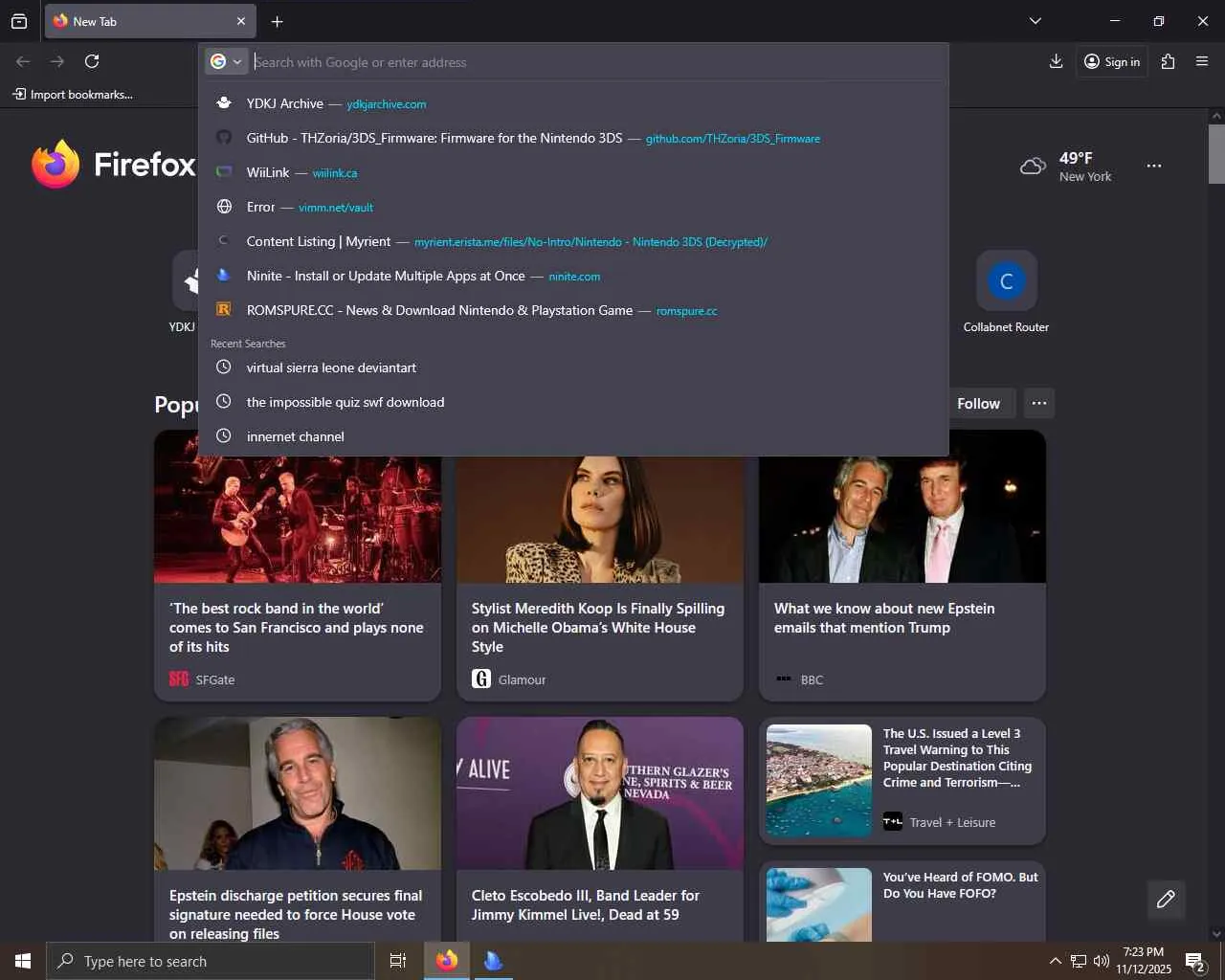Open the Level 3 Travel Warning article
Viewport: 1225px width, 980px height.
(902, 781)
